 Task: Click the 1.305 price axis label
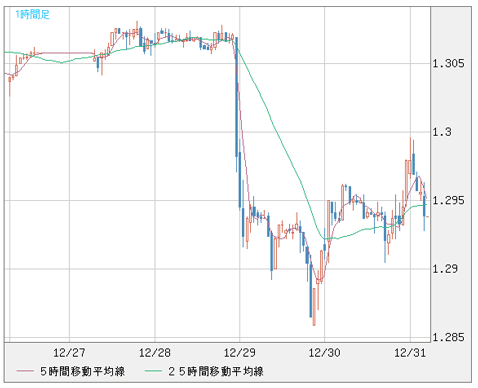[x=448, y=63]
